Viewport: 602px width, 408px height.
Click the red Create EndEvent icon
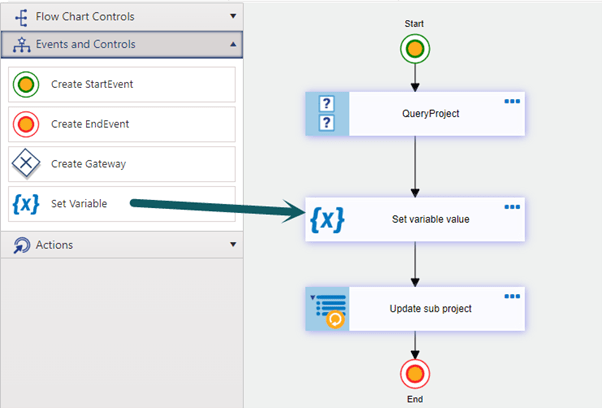(x=26, y=124)
